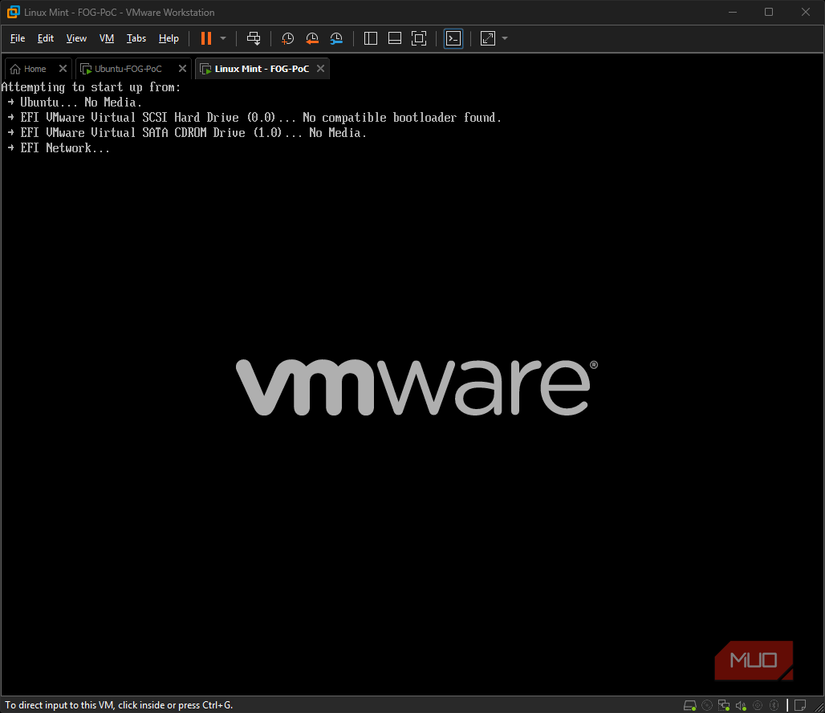Open the File menu
The width and height of the screenshot is (825, 713).
coord(17,38)
